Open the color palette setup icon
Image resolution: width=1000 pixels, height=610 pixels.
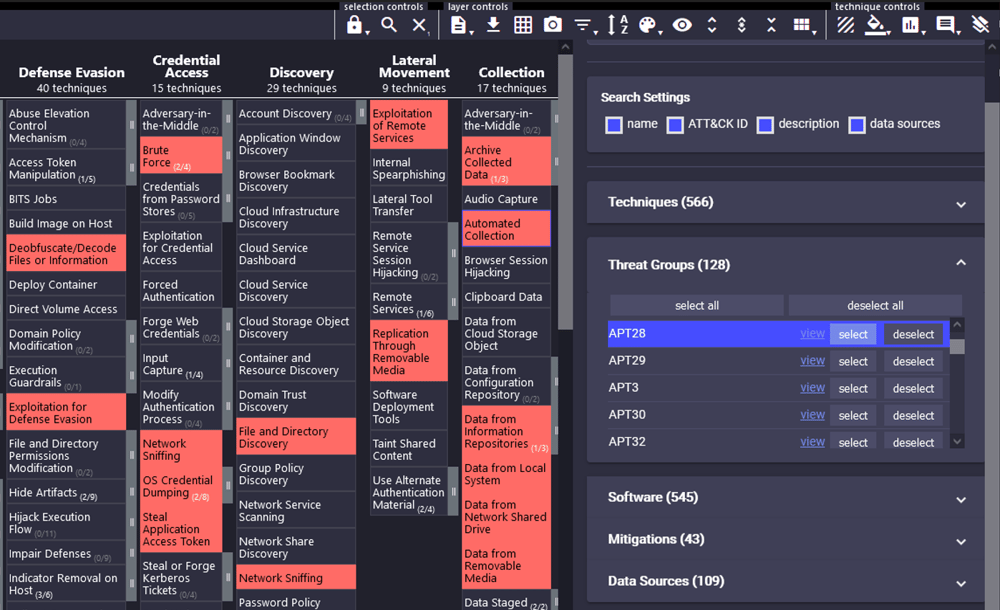(x=647, y=25)
